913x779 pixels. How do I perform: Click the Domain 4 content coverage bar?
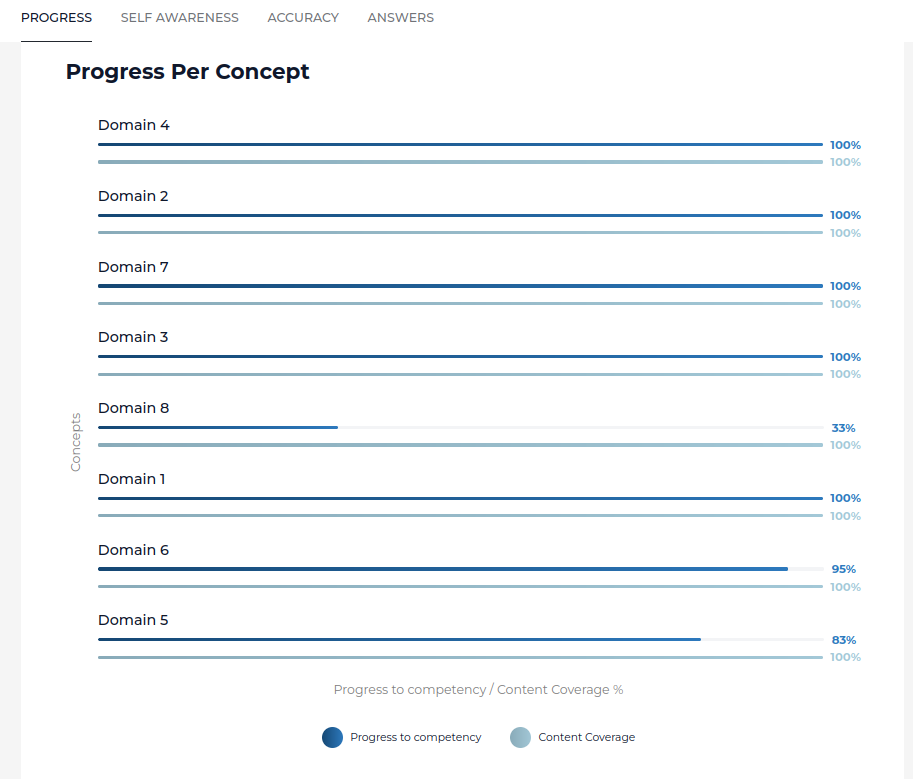coord(460,162)
